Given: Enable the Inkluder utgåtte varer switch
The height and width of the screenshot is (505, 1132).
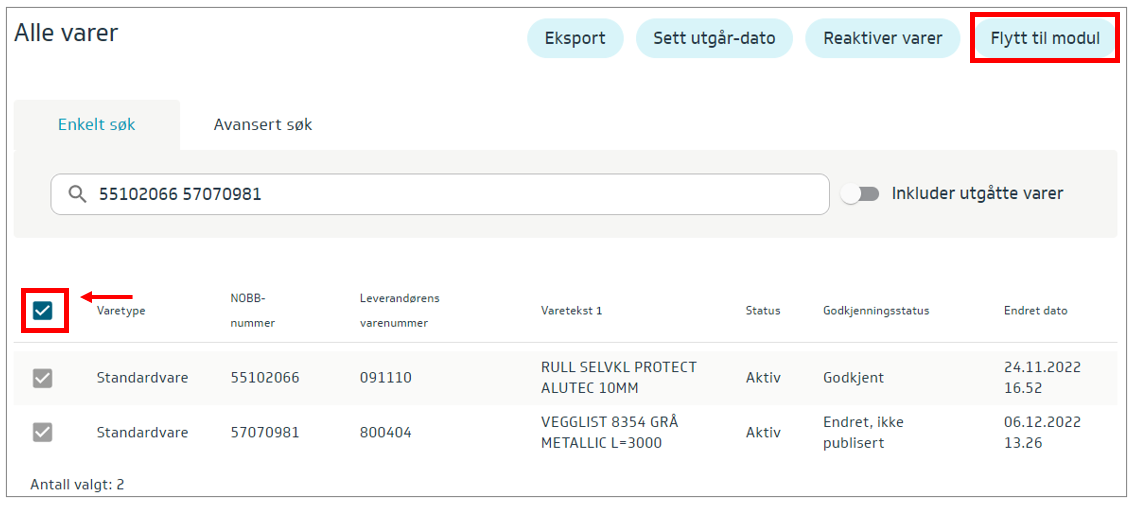Looking at the screenshot, I should [x=859, y=194].
